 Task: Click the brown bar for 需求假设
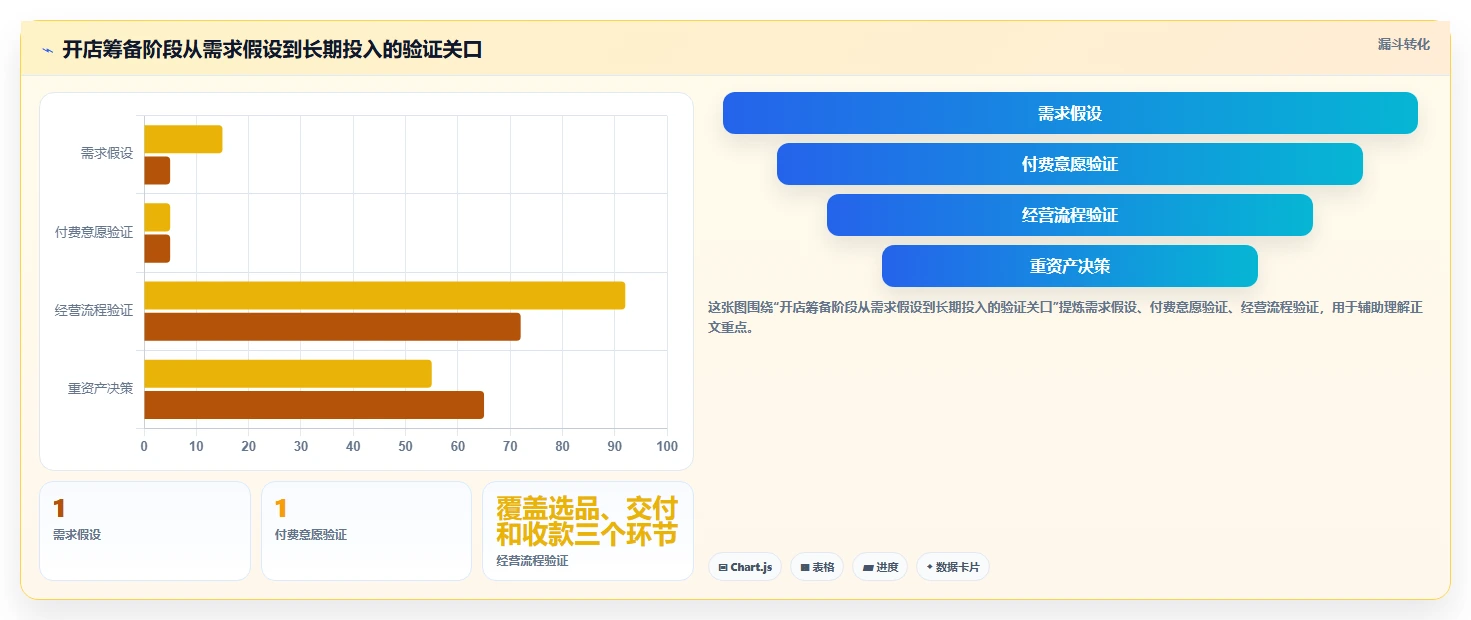(x=157, y=171)
